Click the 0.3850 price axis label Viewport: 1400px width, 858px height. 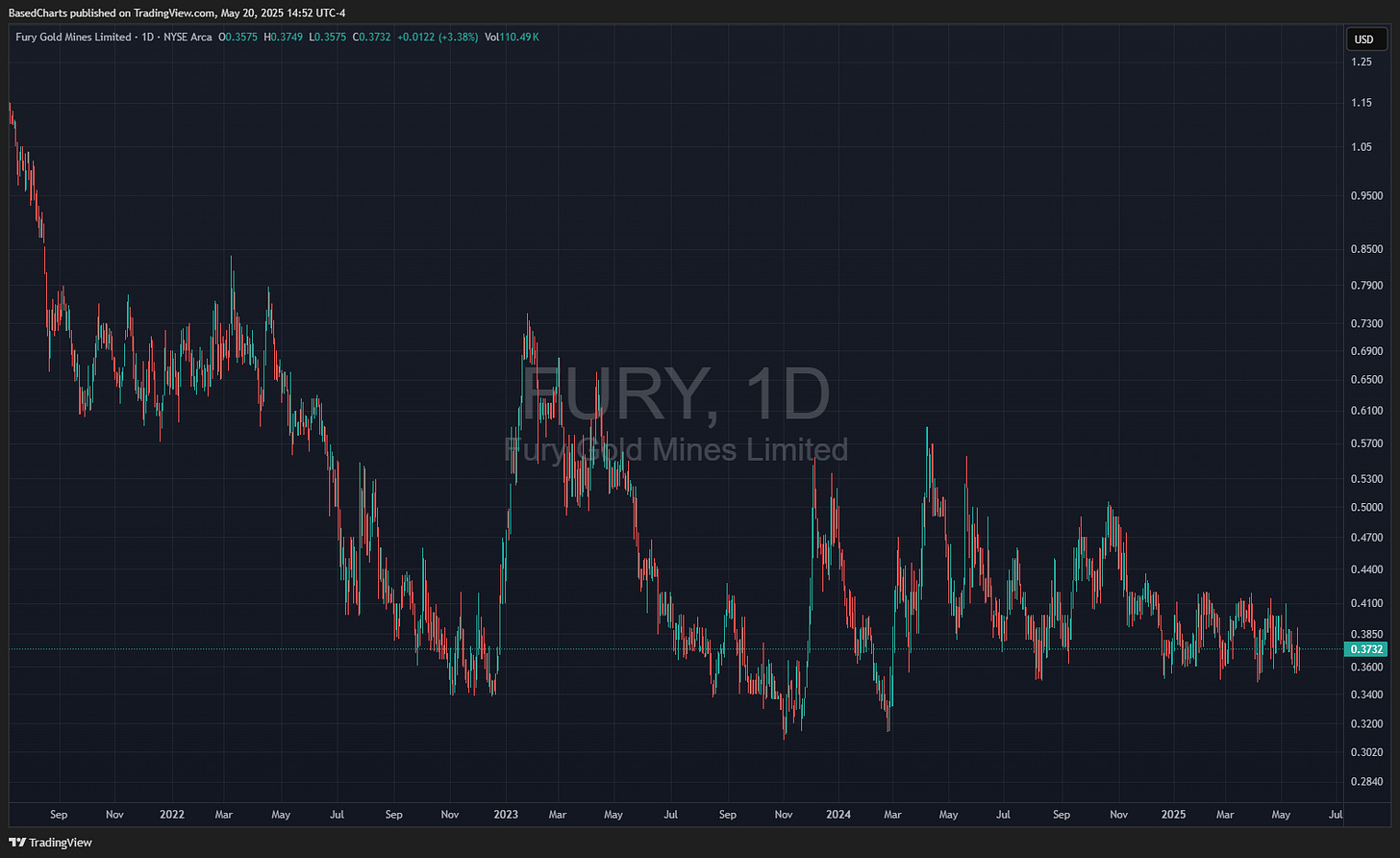pyautogui.click(x=1366, y=634)
